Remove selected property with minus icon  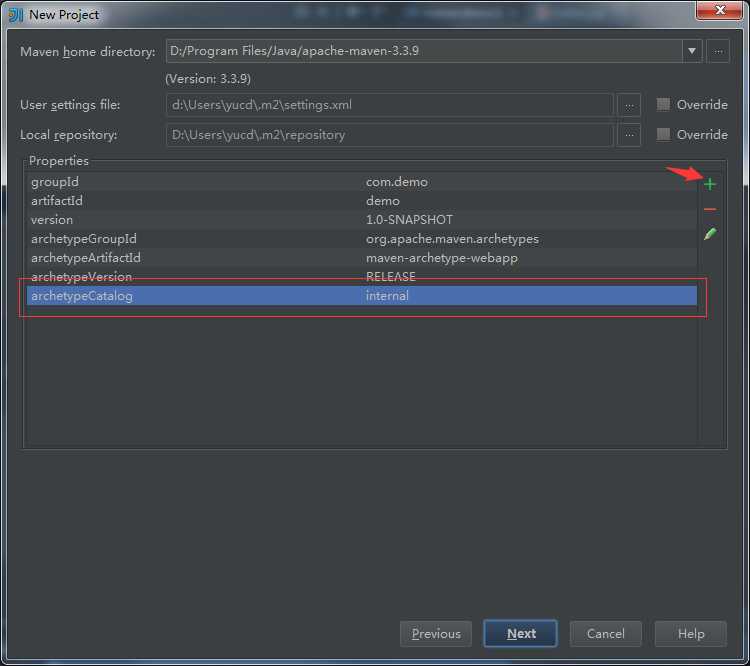pyautogui.click(x=710, y=209)
